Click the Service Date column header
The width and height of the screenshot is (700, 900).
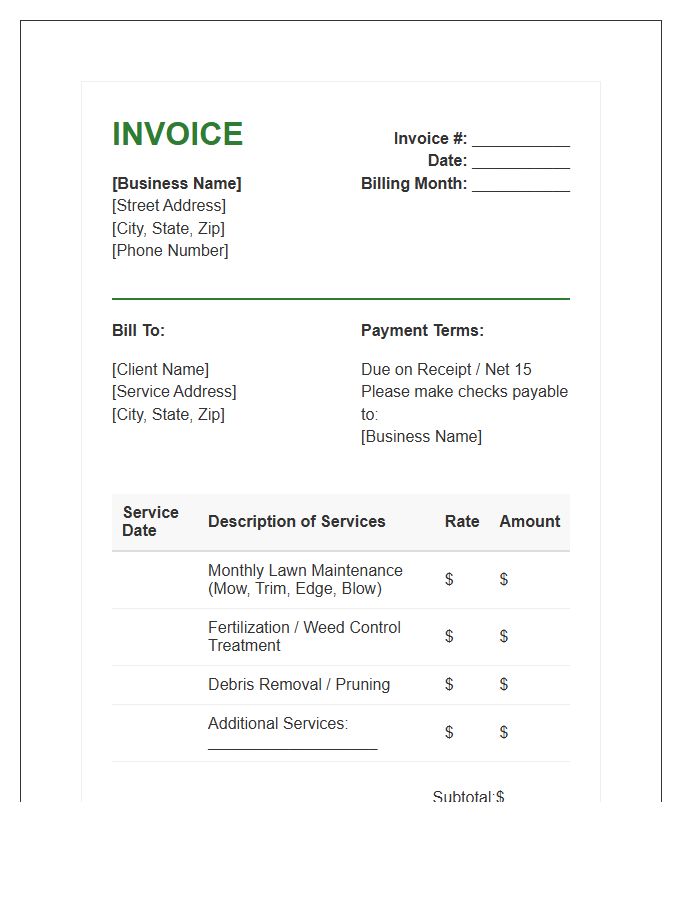(150, 521)
